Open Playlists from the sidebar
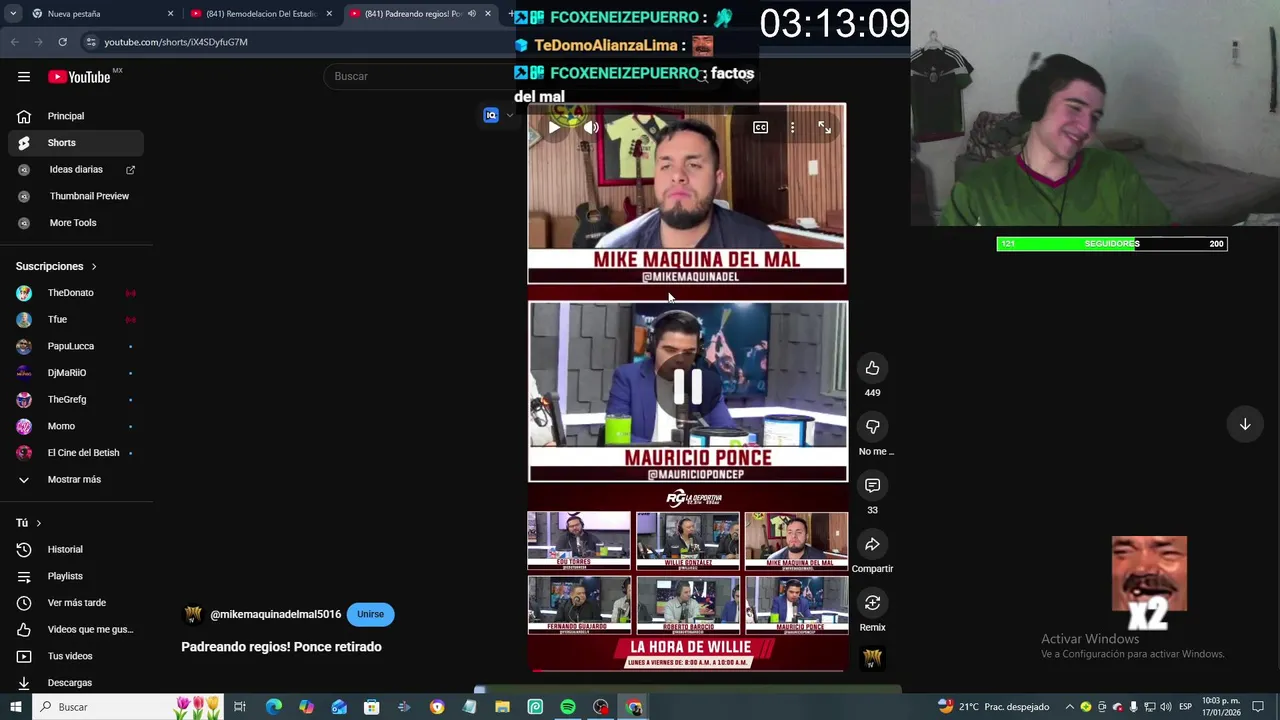 [x=76, y=576]
